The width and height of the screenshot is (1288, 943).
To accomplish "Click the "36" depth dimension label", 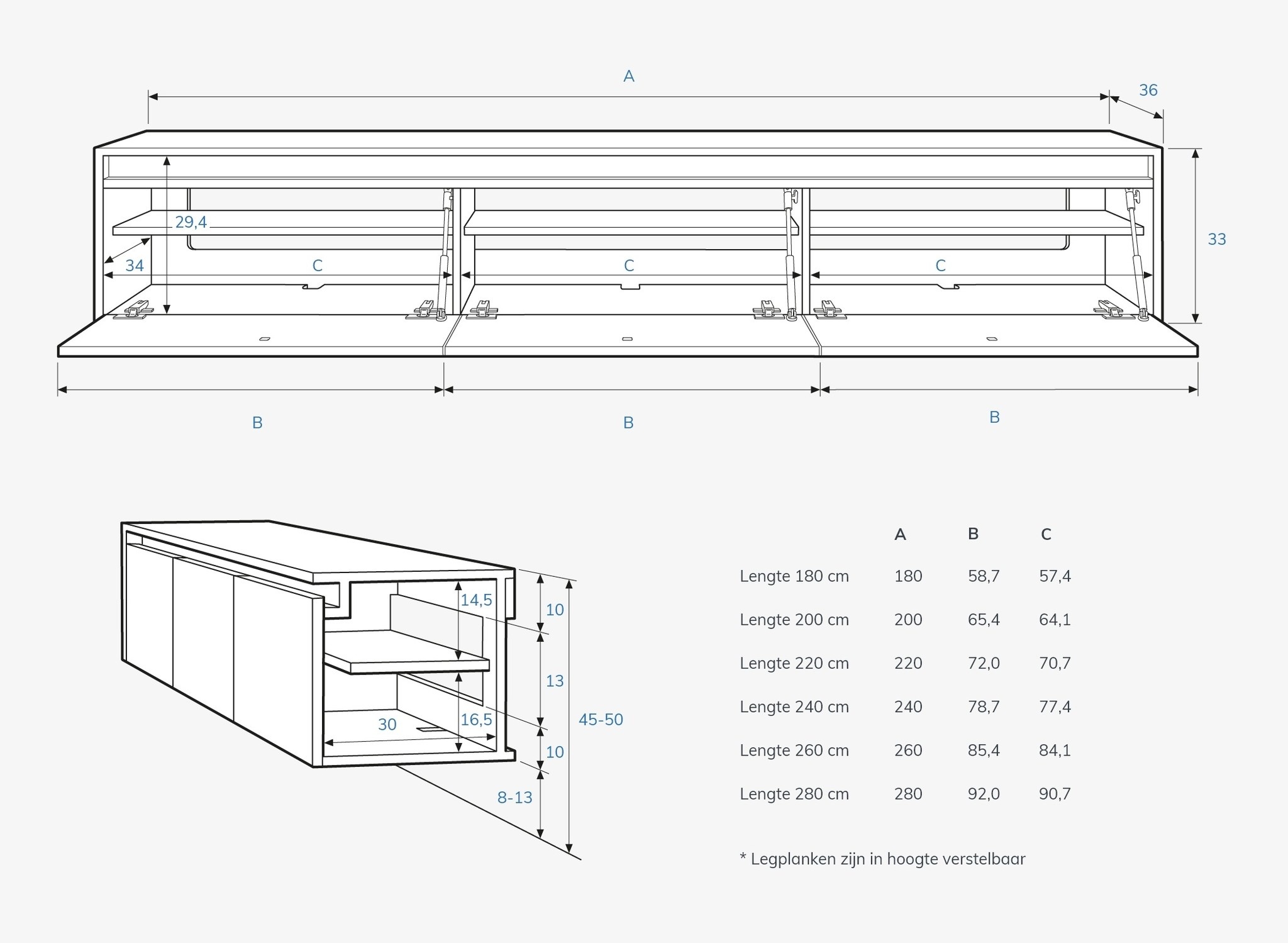I will coord(1148,90).
